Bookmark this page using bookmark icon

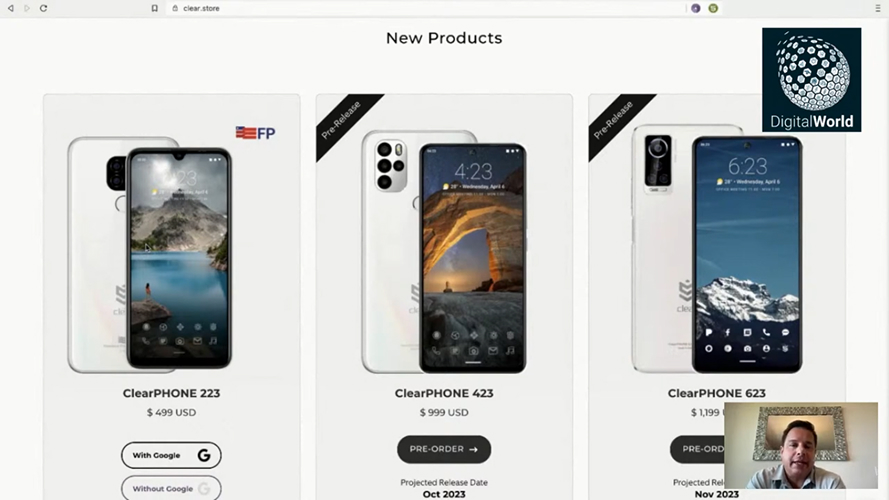tap(154, 9)
